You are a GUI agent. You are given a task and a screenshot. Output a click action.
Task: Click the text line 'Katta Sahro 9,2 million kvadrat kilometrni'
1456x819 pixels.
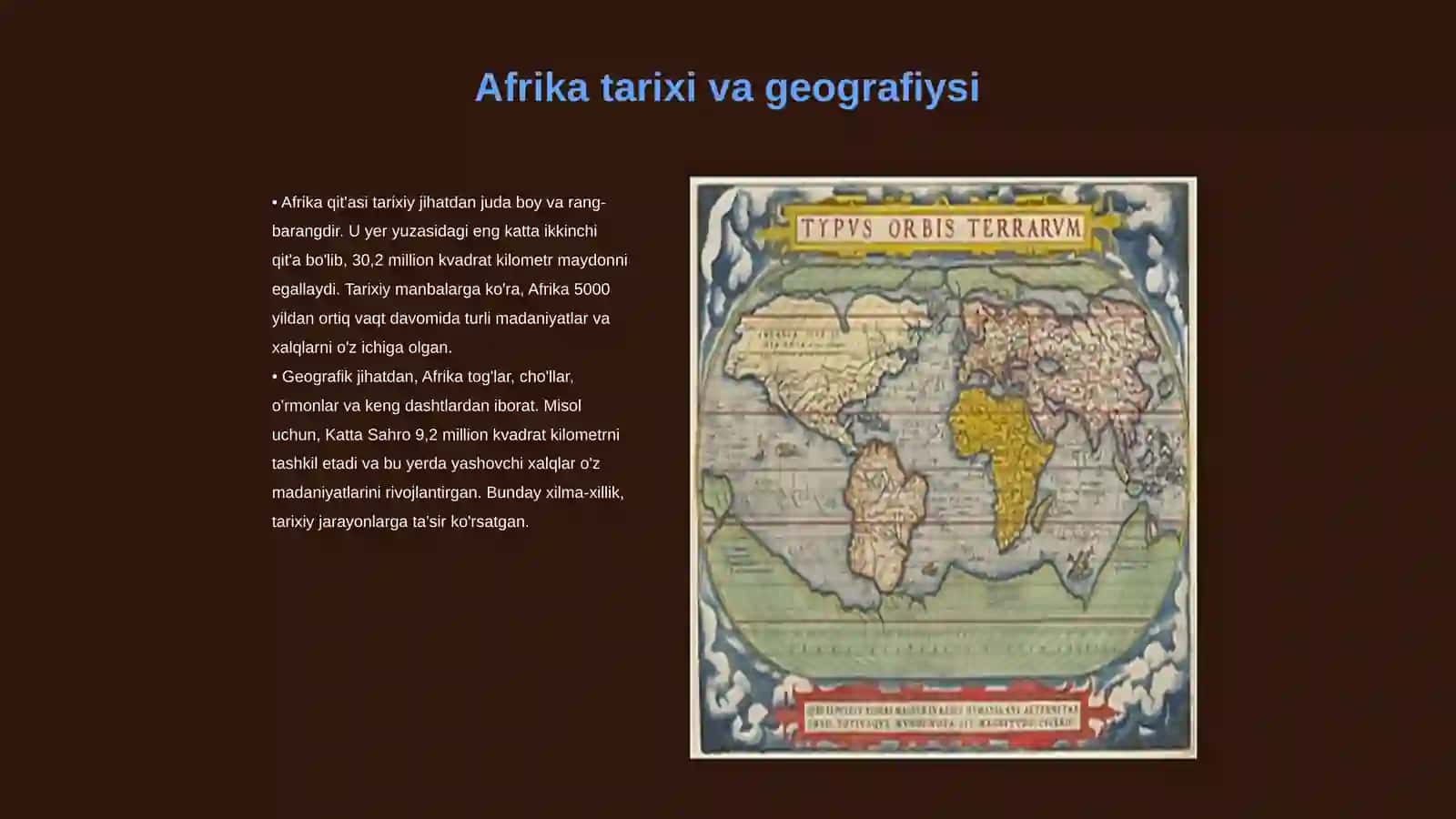tap(472, 435)
